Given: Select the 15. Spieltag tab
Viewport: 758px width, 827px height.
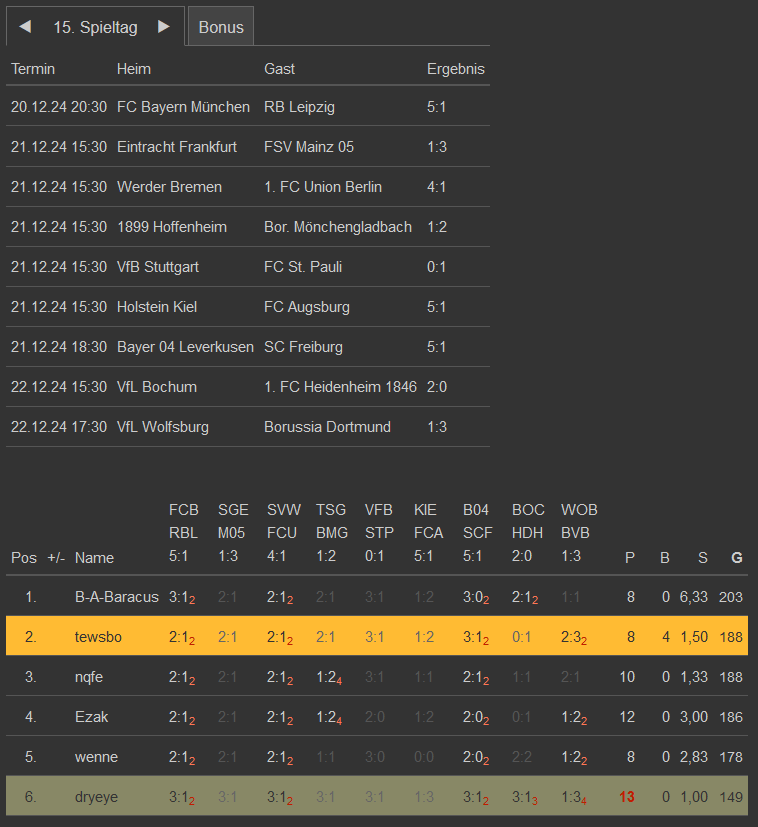Looking at the screenshot, I should 95,27.
